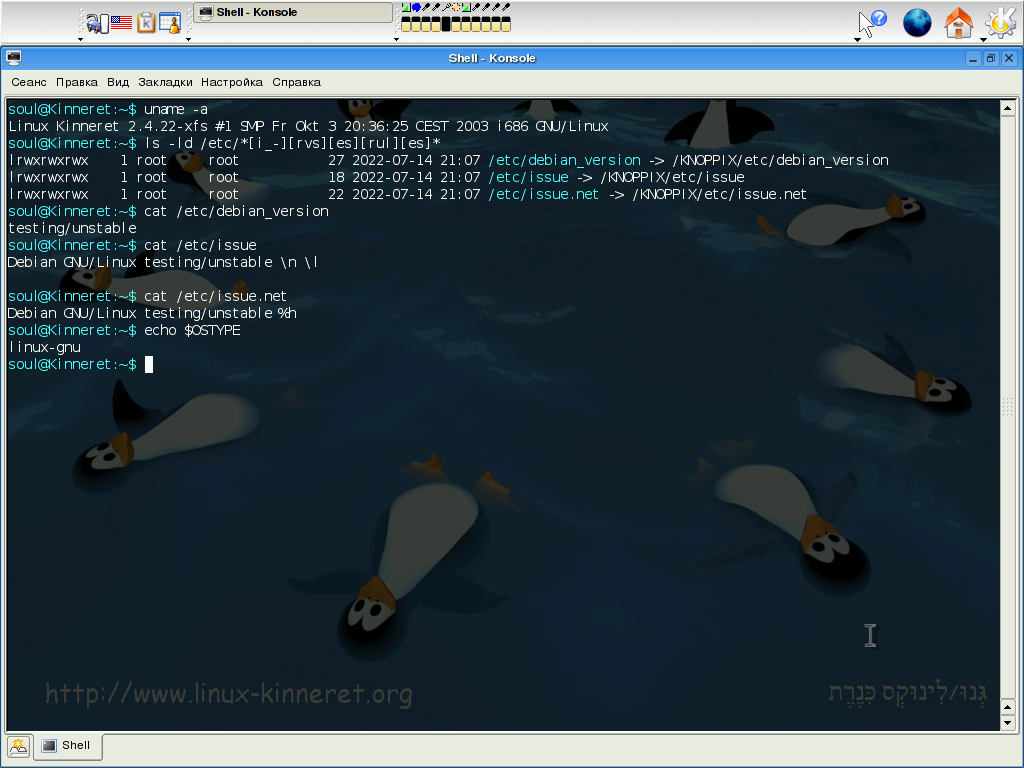This screenshot has width=1024, height=768.
Task: Open the Справка menu
Action: [x=296, y=82]
